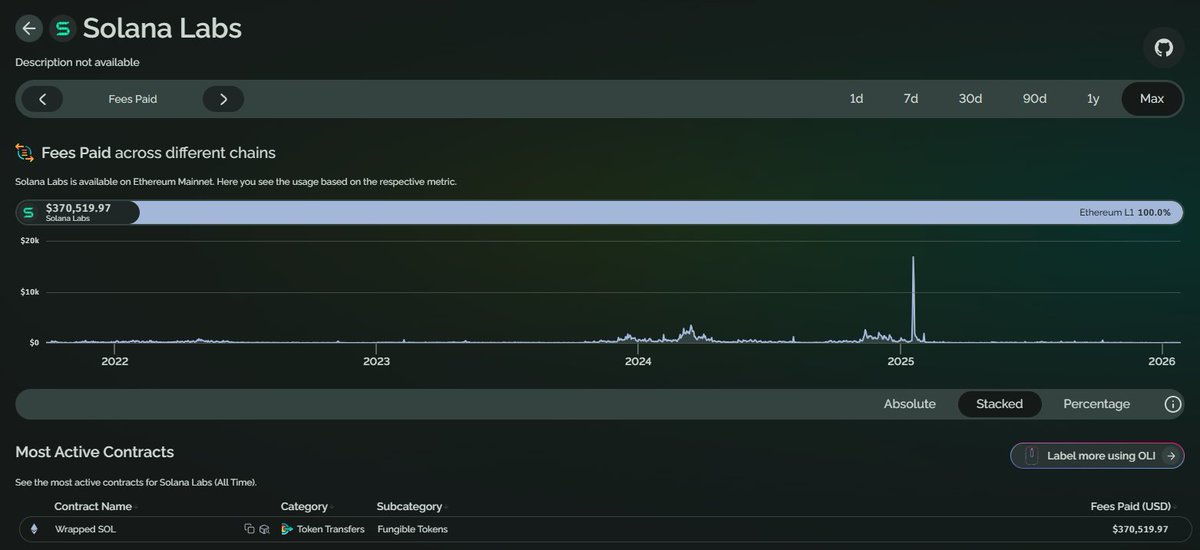Click the Wrapped SOL contract name

click(85, 529)
